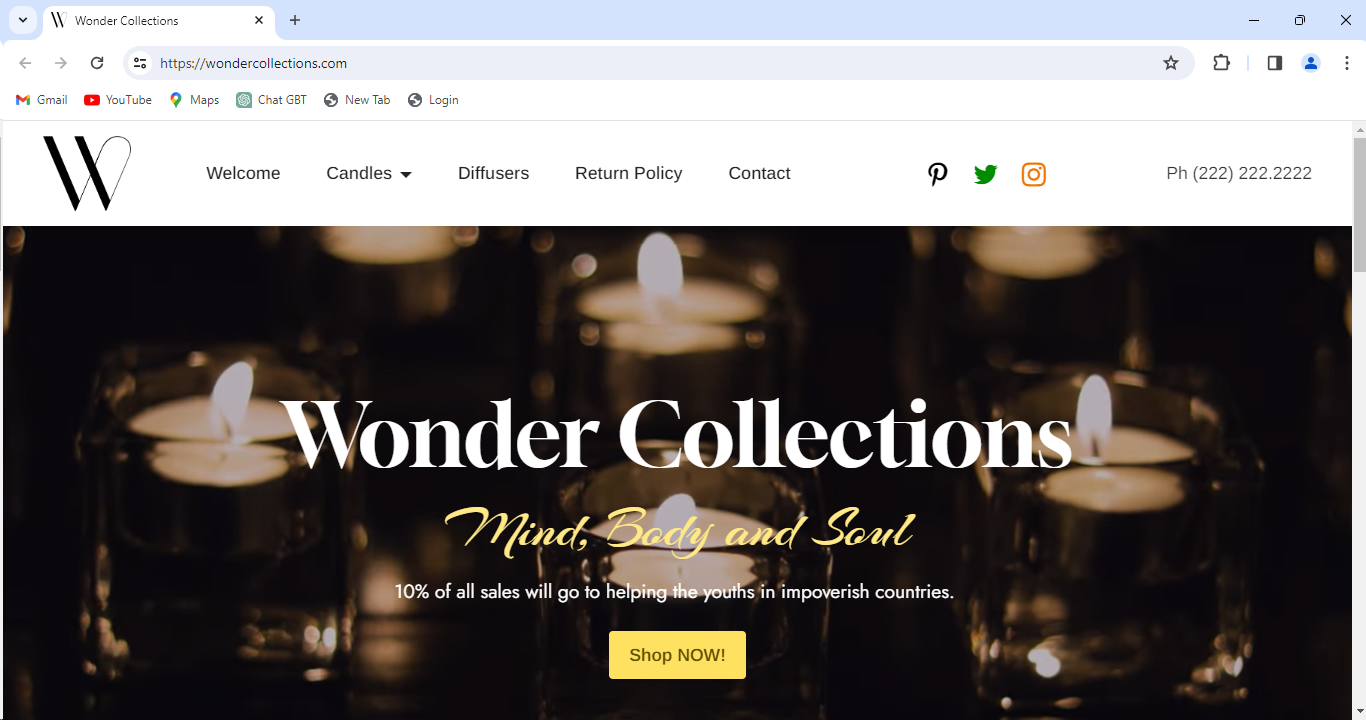The image size is (1366, 720).
Task: Toggle the browser side panel icon
Action: point(1274,63)
